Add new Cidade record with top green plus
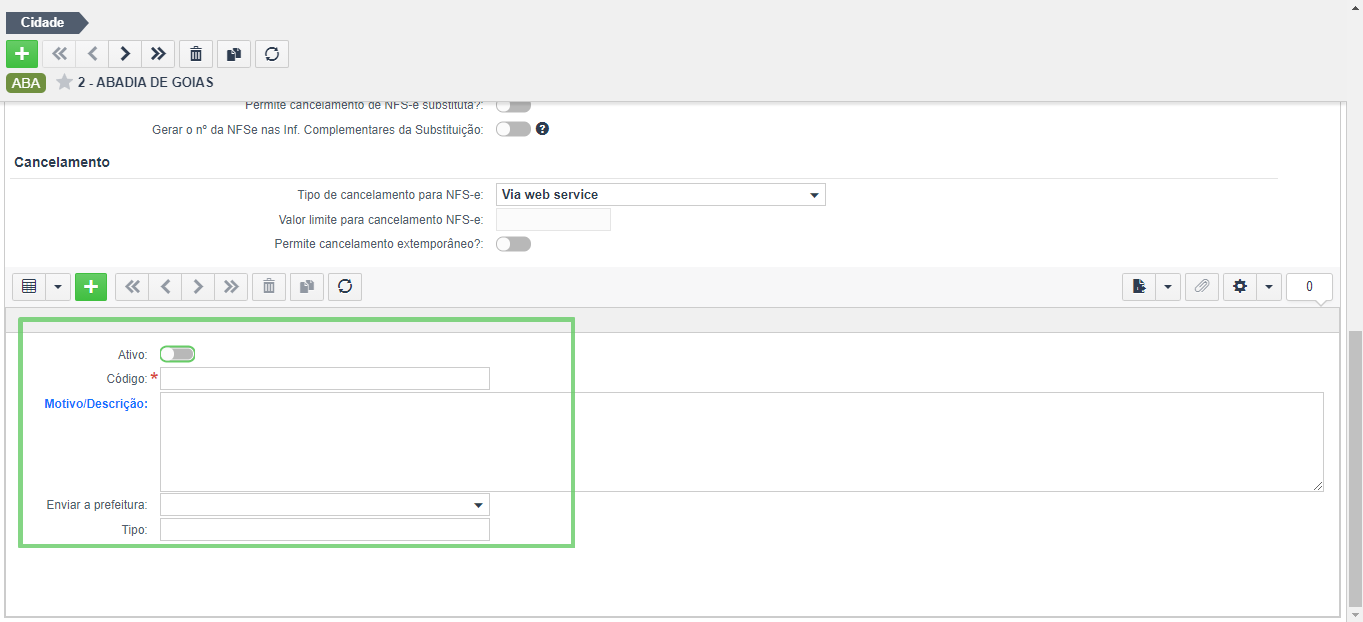 pos(22,54)
